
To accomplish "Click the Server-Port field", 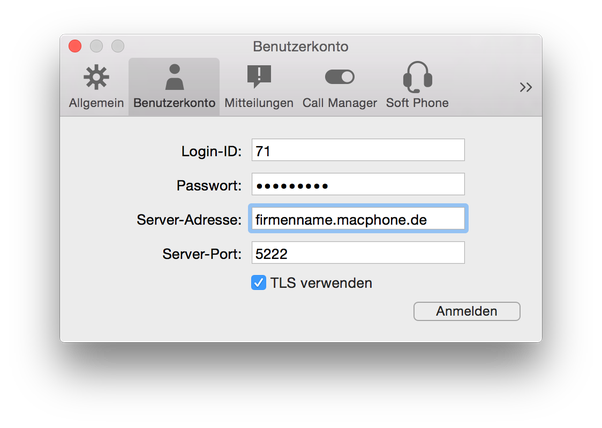I will [x=358, y=253].
